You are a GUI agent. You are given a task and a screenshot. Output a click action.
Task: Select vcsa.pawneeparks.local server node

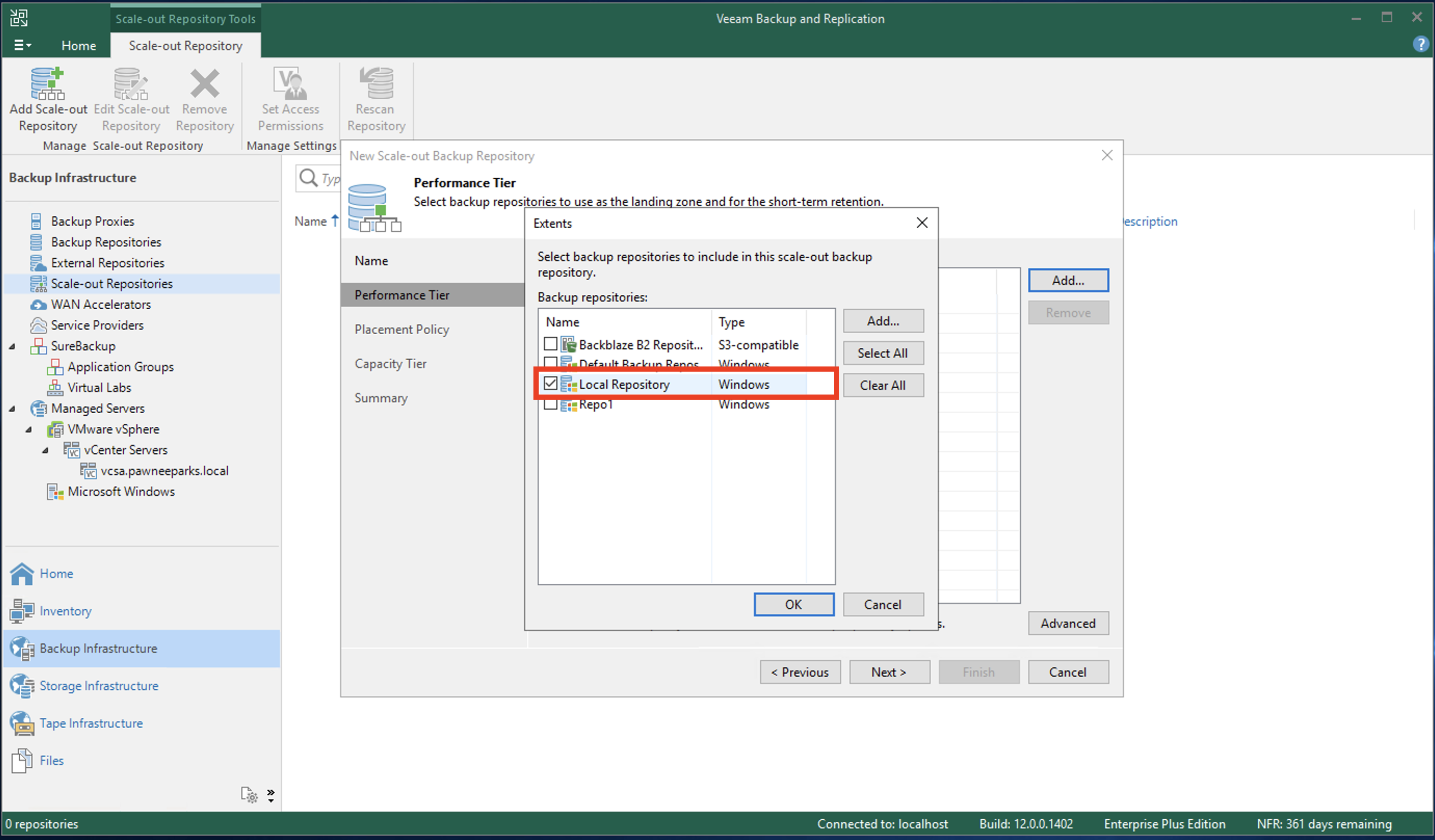[164, 470]
